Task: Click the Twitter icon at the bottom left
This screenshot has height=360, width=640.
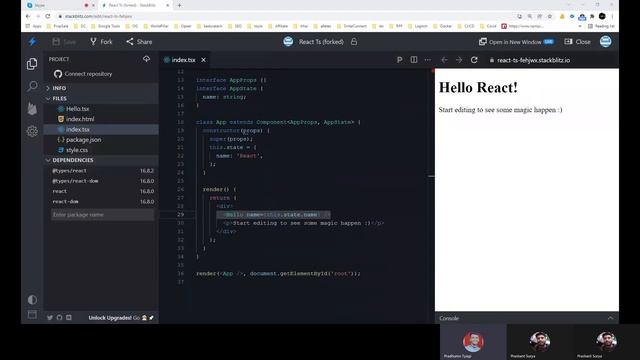Action: [x=50, y=318]
